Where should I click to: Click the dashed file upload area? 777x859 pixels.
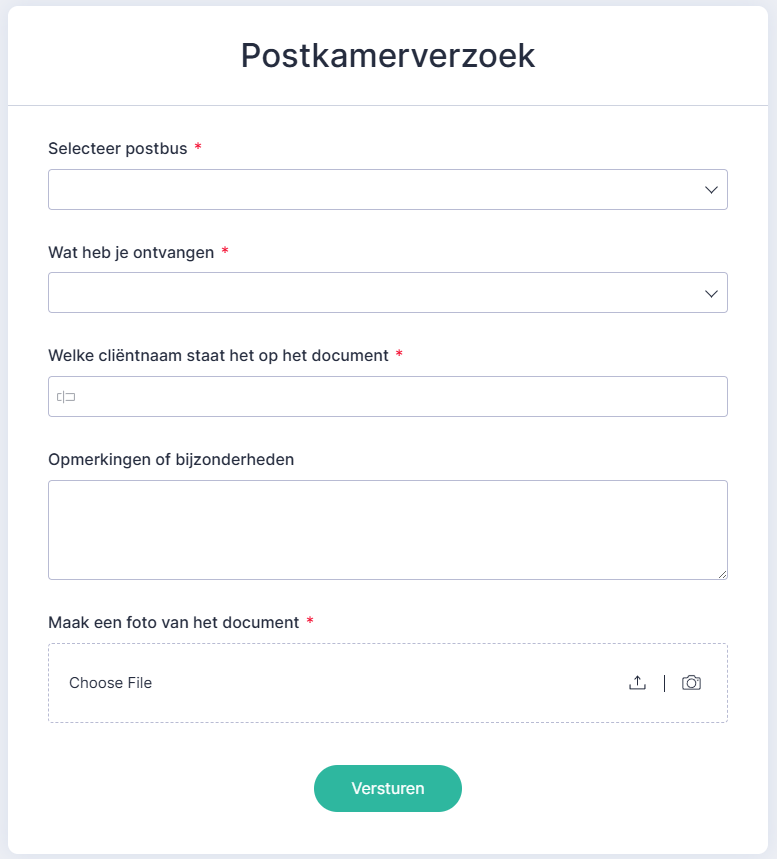click(x=388, y=683)
